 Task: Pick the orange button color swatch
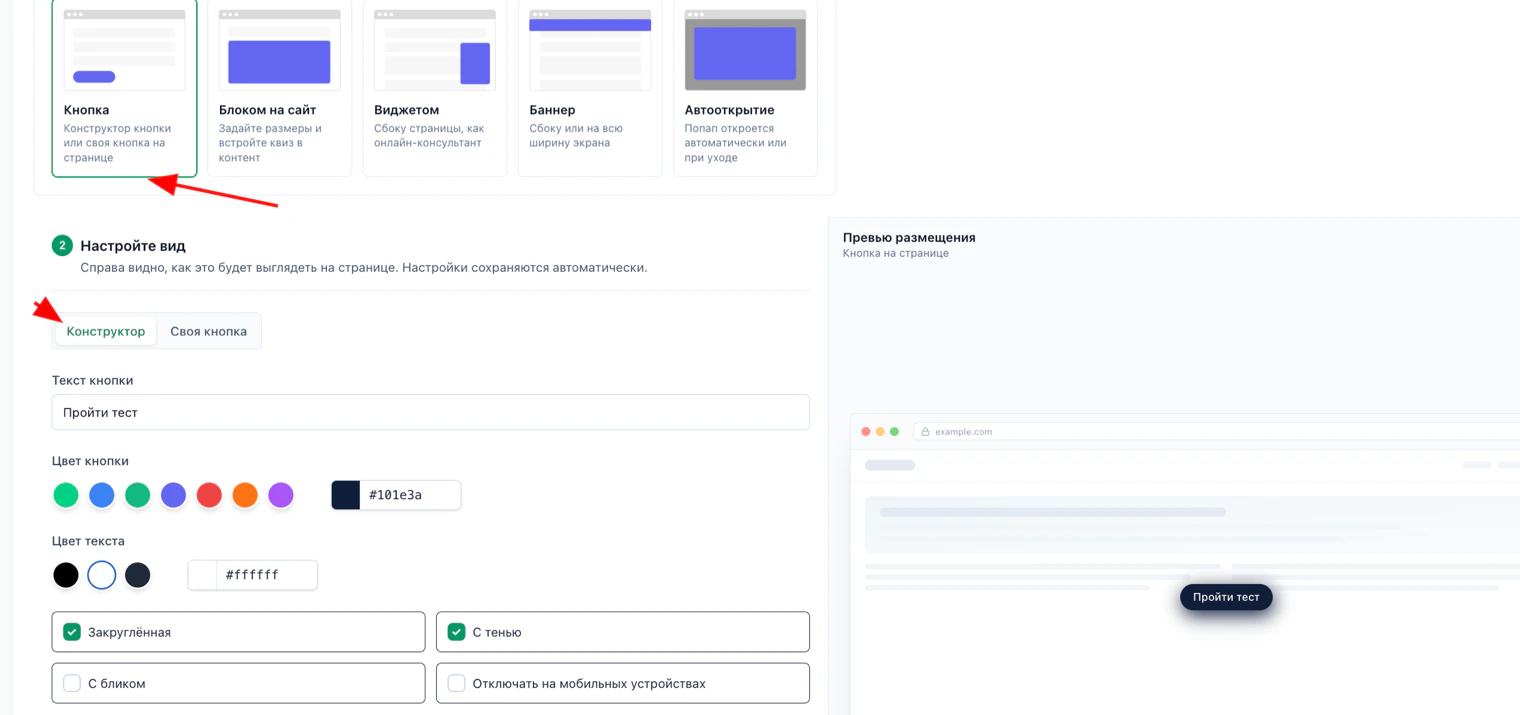click(x=245, y=495)
